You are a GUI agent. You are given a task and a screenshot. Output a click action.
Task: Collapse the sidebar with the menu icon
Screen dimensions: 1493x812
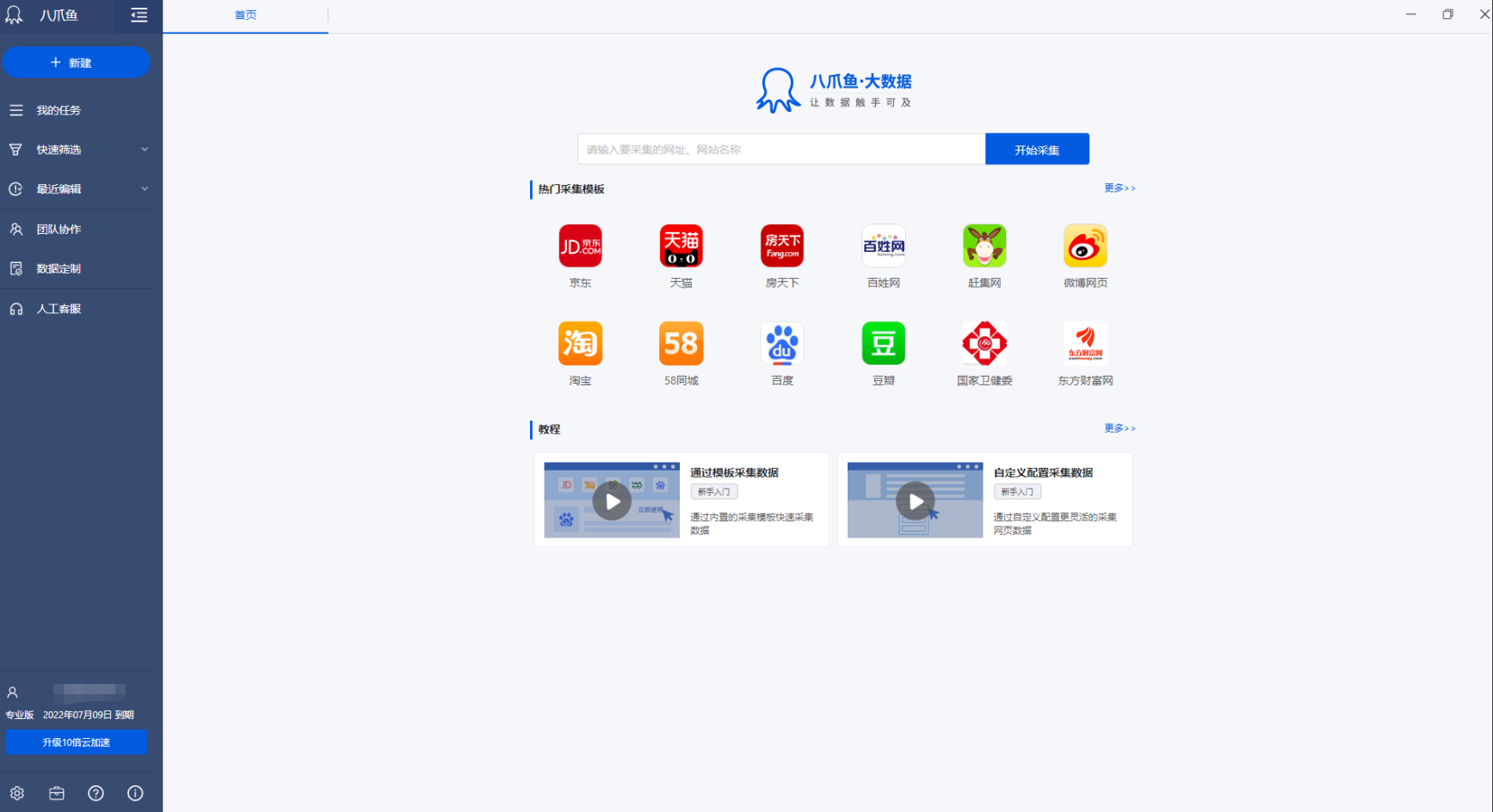tap(139, 15)
